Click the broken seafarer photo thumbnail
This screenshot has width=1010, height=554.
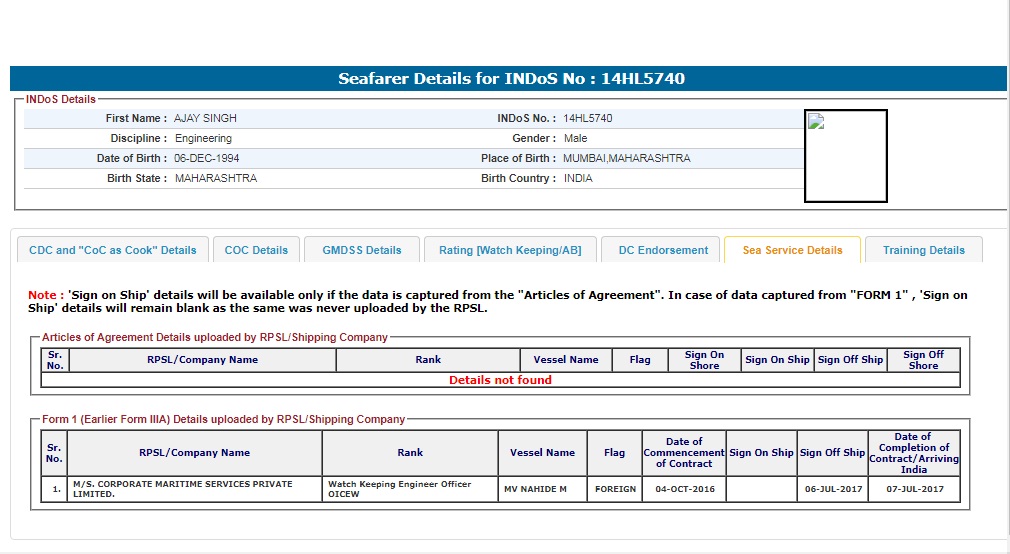845,155
